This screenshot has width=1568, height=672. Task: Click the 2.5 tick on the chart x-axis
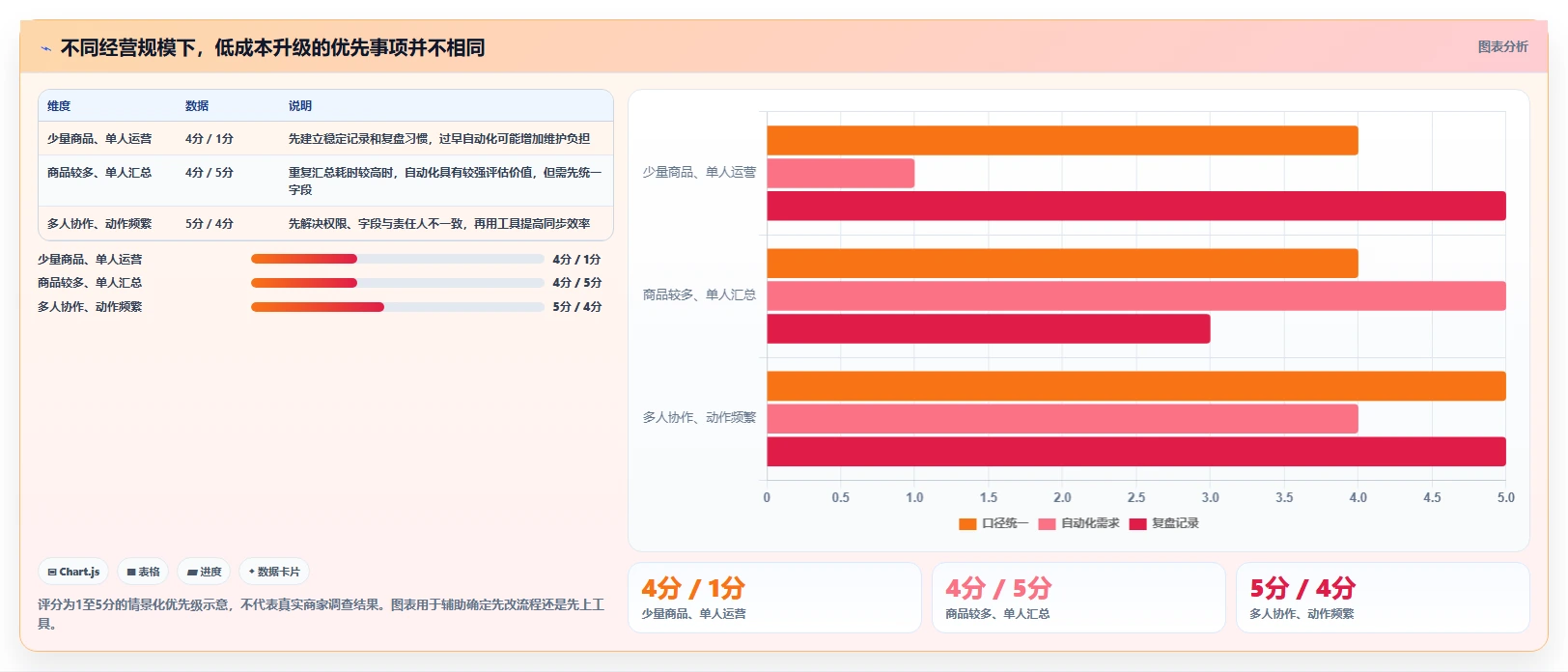pyautogui.click(x=1136, y=498)
